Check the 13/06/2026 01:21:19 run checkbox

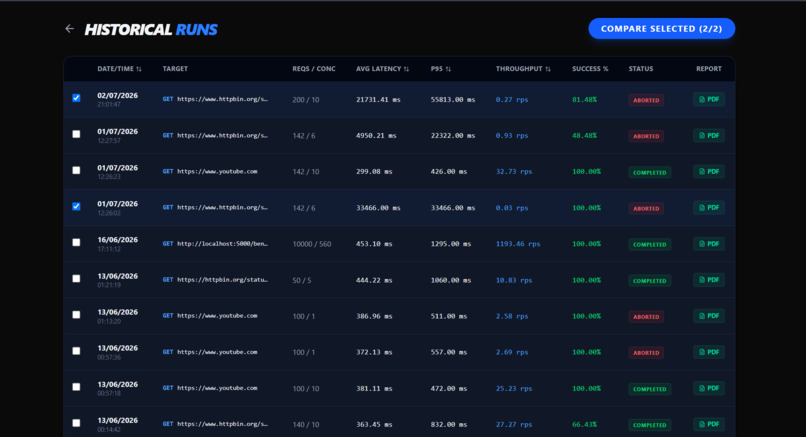point(76,279)
